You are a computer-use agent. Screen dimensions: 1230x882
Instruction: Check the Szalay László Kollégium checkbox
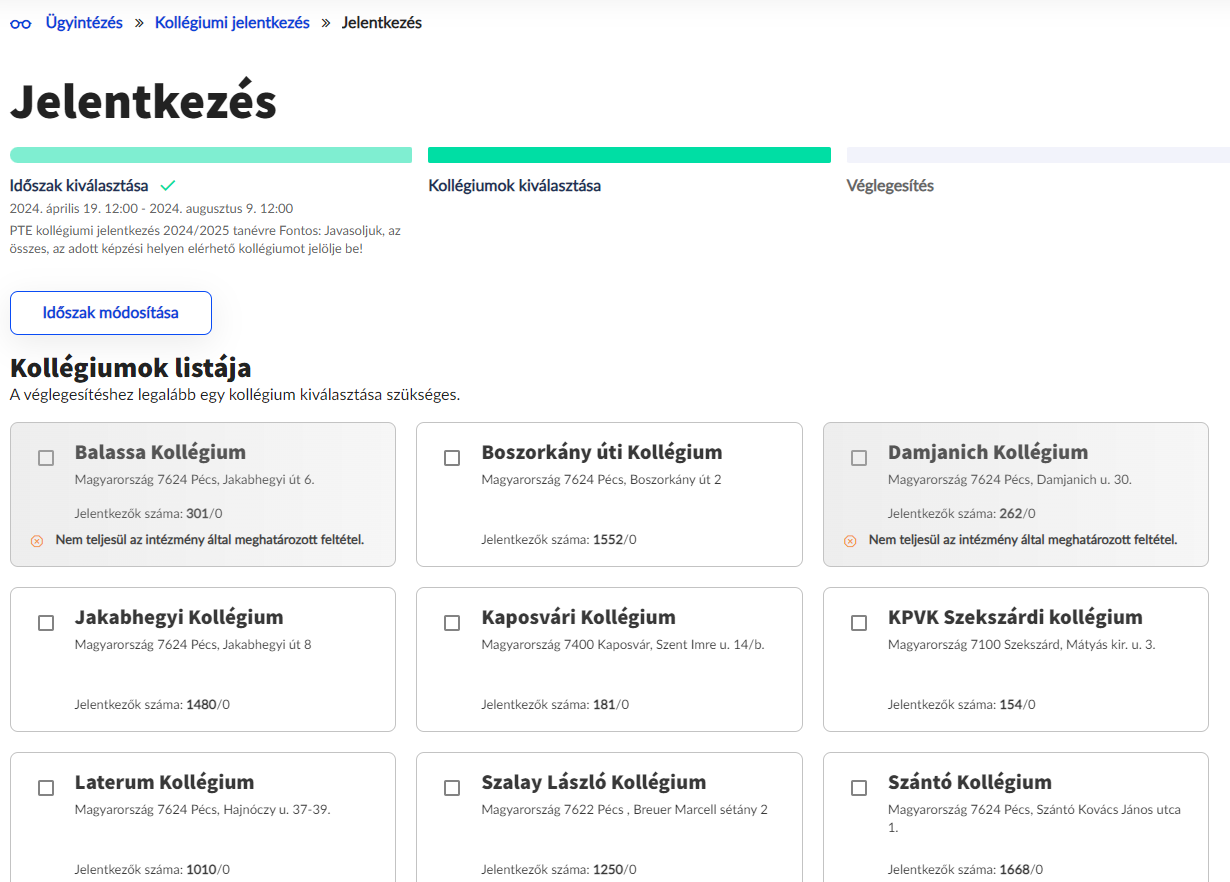click(x=452, y=788)
